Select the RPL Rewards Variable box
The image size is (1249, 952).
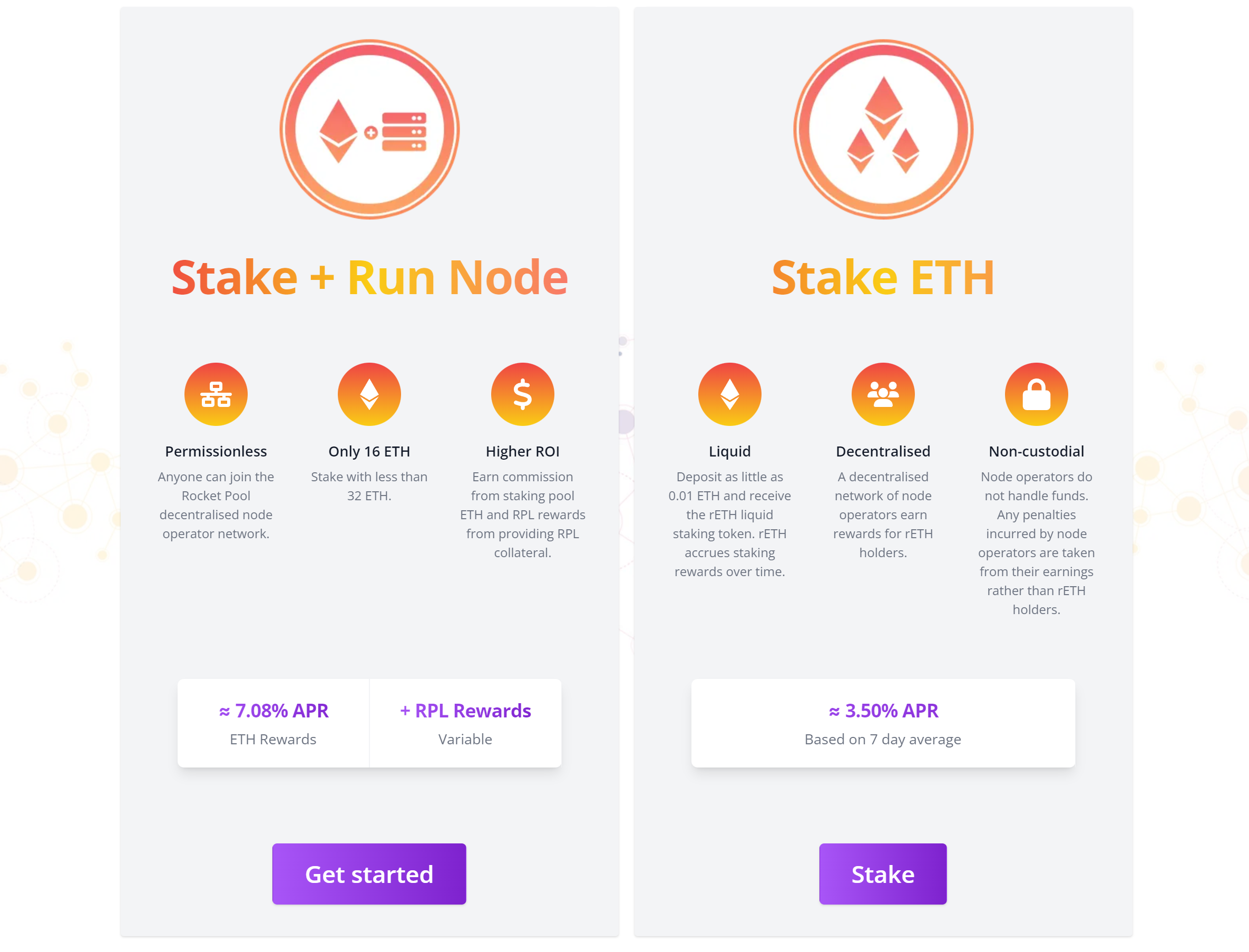tap(465, 723)
